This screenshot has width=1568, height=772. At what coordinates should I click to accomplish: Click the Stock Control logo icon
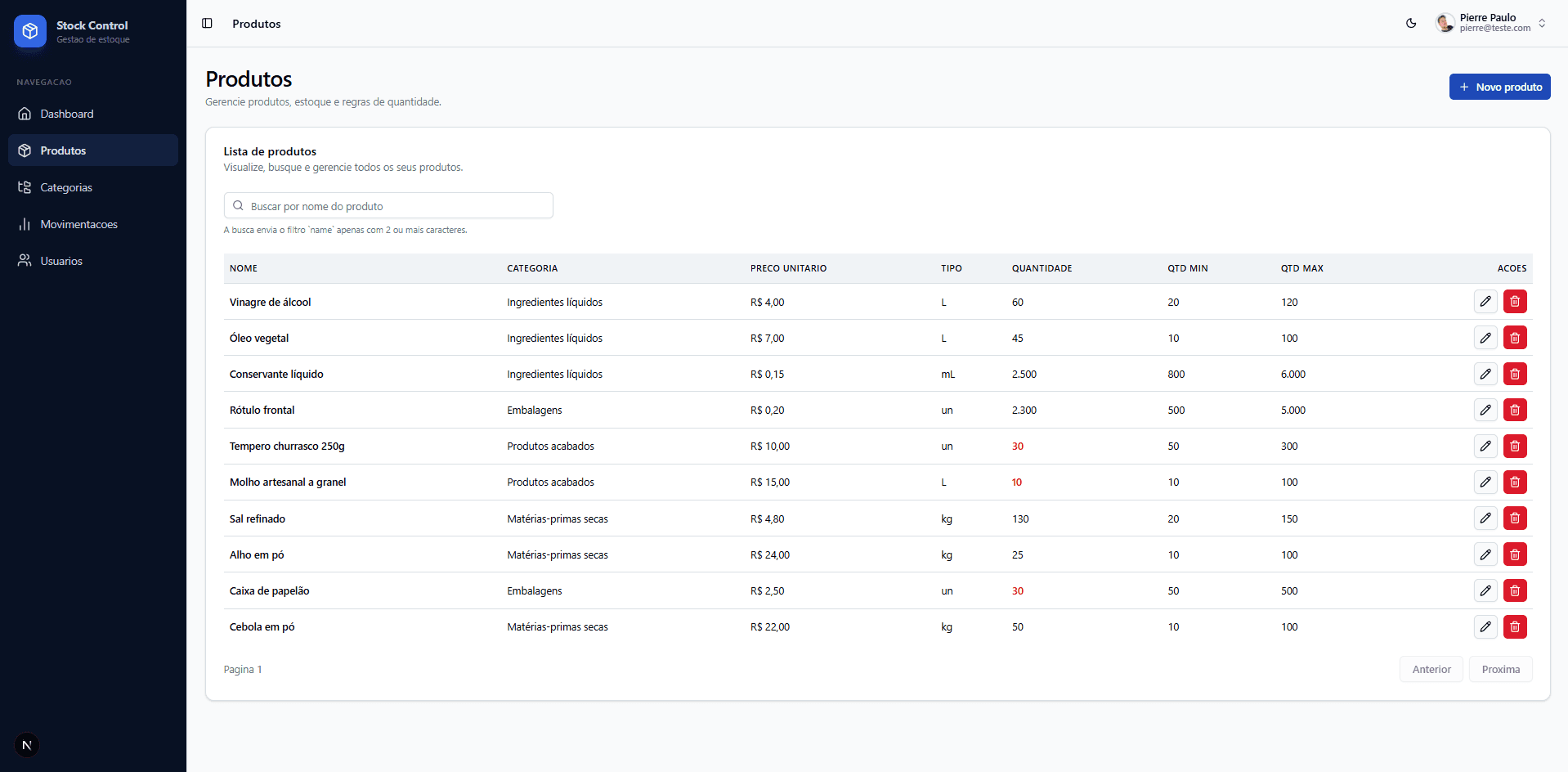tap(30, 31)
